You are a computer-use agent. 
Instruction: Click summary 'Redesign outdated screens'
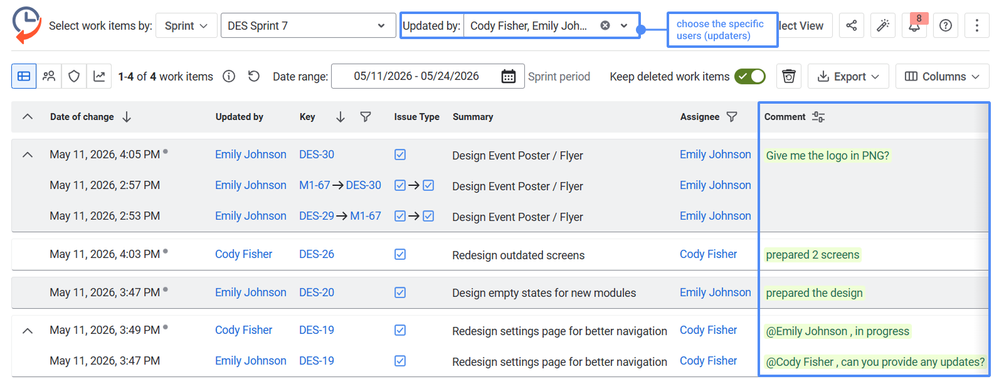518,255
